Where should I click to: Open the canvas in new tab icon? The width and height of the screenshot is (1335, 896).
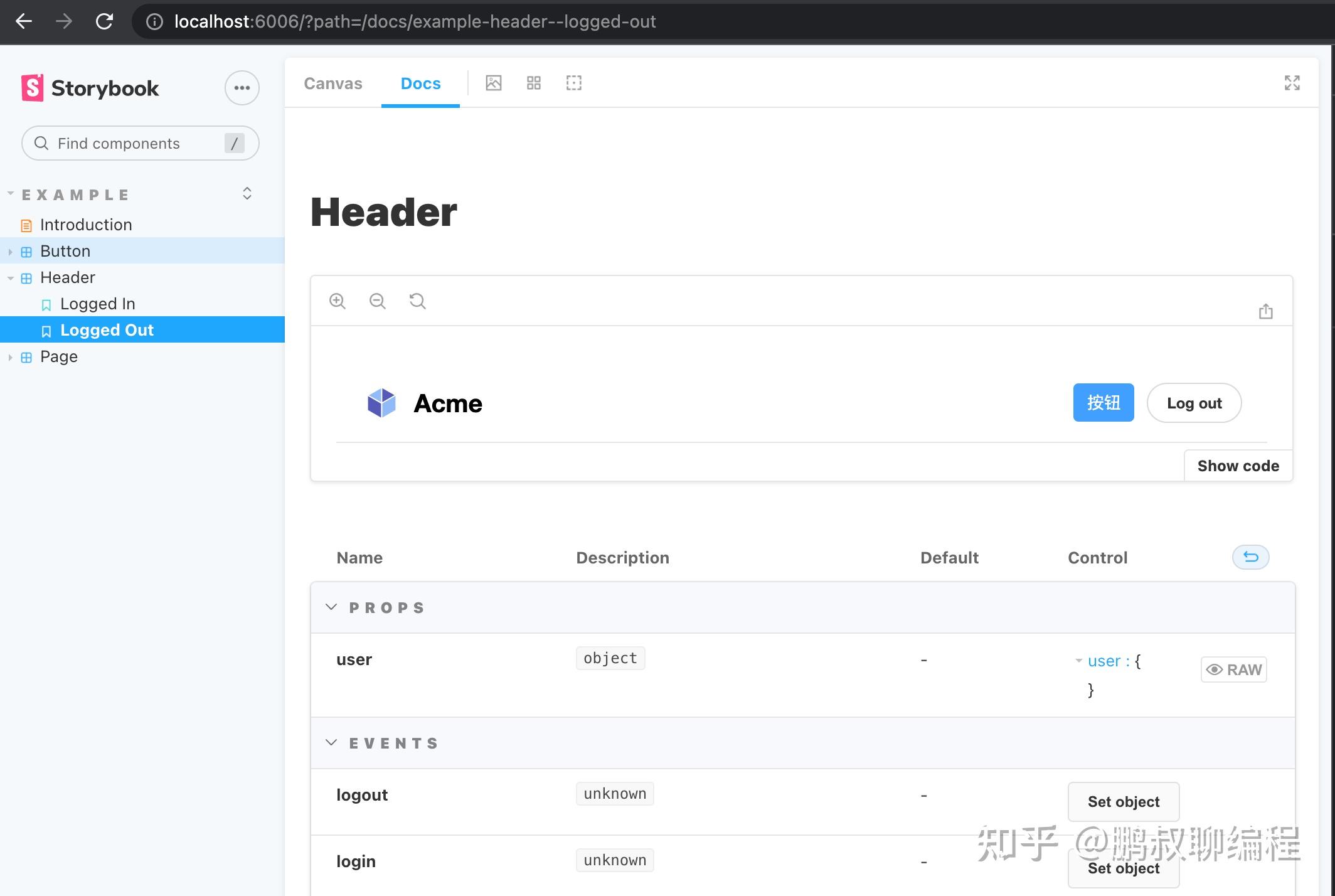tap(1265, 311)
